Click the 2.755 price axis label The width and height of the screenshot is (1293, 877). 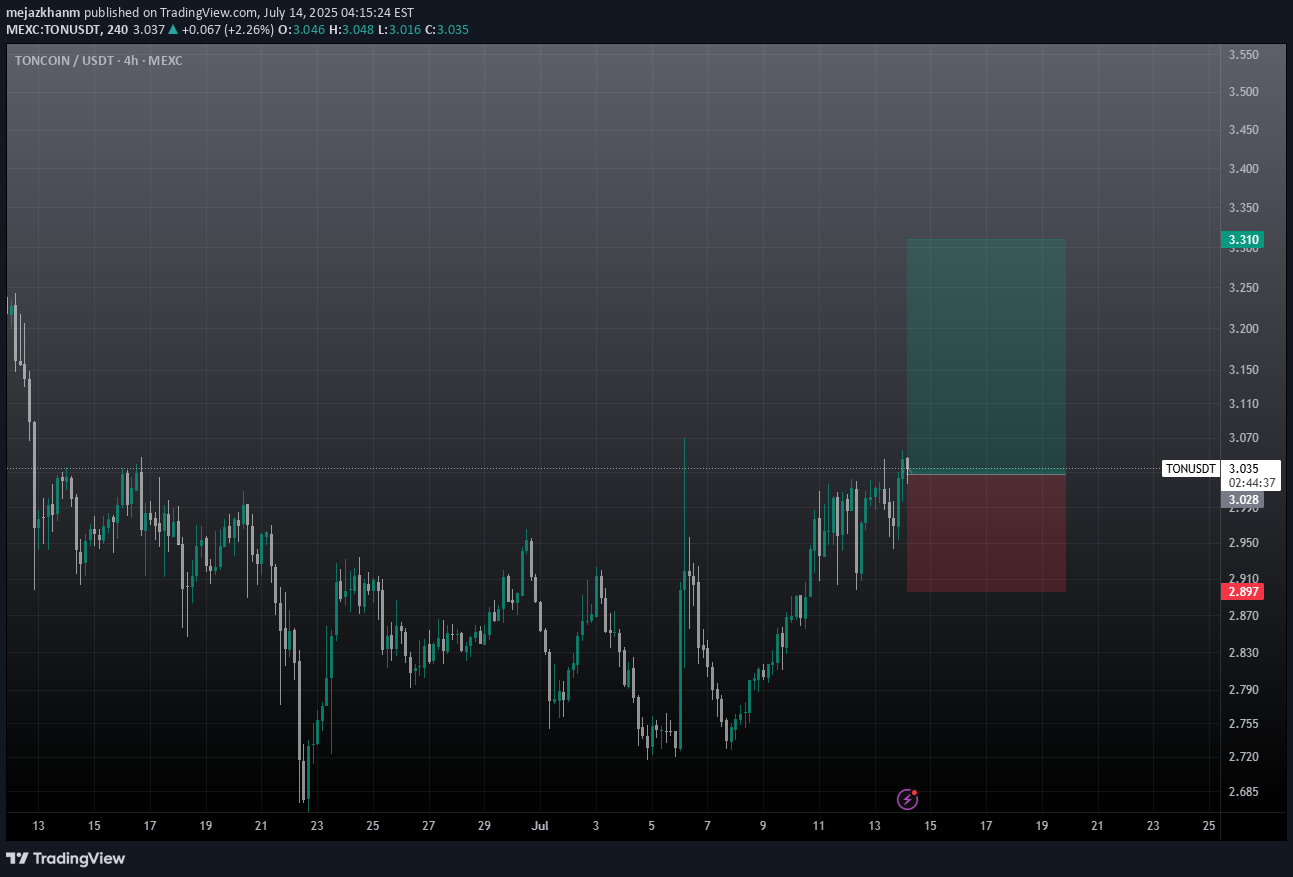(1243, 724)
